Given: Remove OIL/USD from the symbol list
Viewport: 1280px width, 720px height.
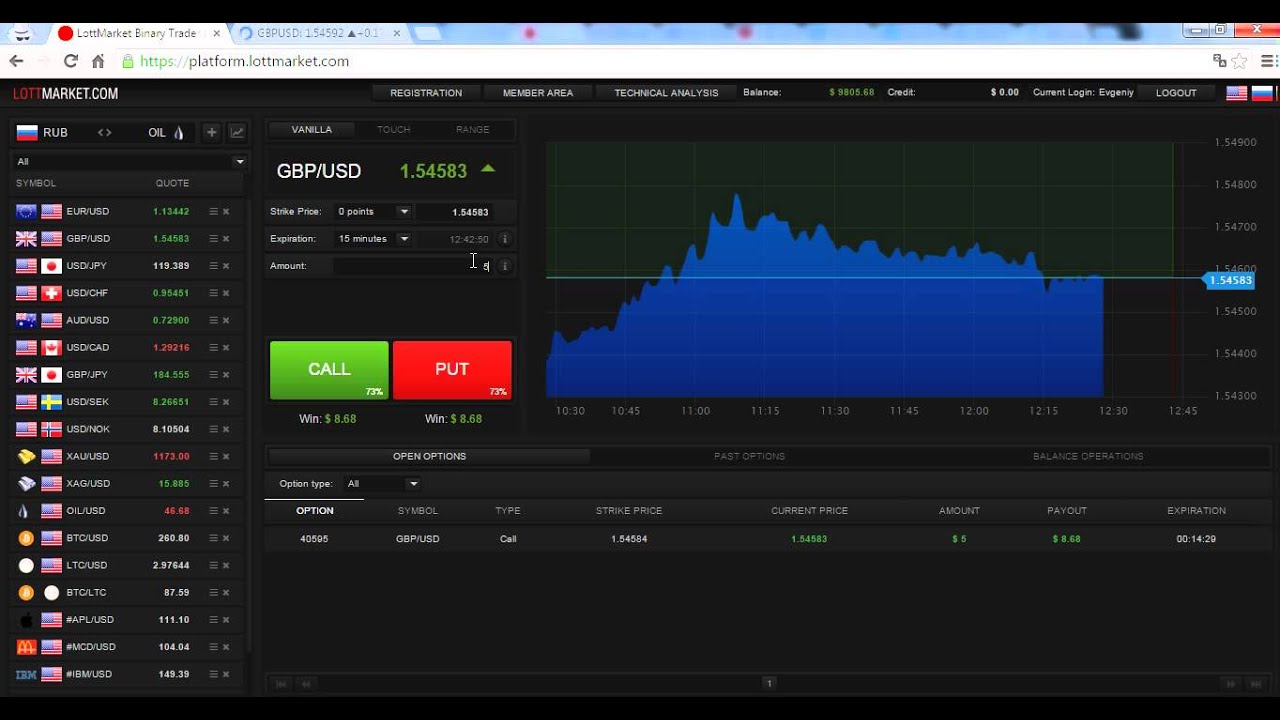Looking at the screenshot, I should (x=226, y=511).
